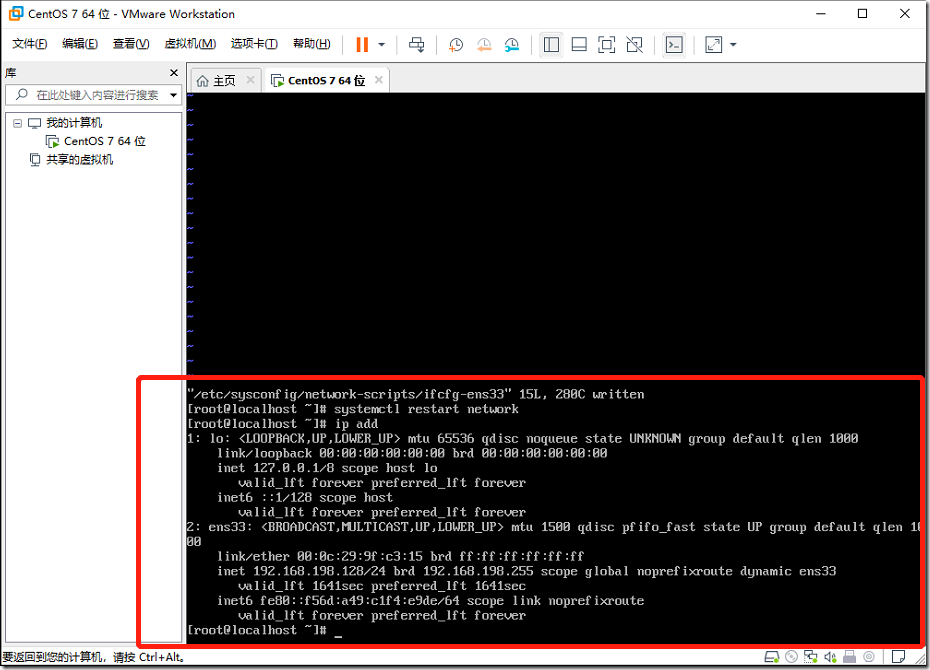
Task: Collapse the 我的计算机 tree node
Action: pos(18,123)
